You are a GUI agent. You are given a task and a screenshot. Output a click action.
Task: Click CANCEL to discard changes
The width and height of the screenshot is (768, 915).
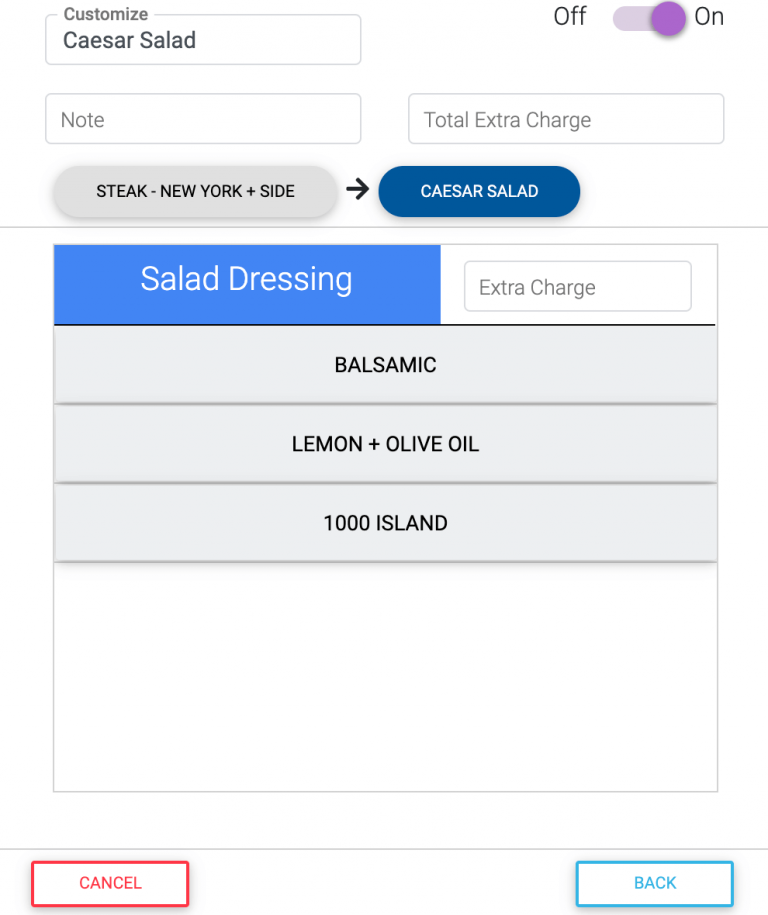[110, 883]
